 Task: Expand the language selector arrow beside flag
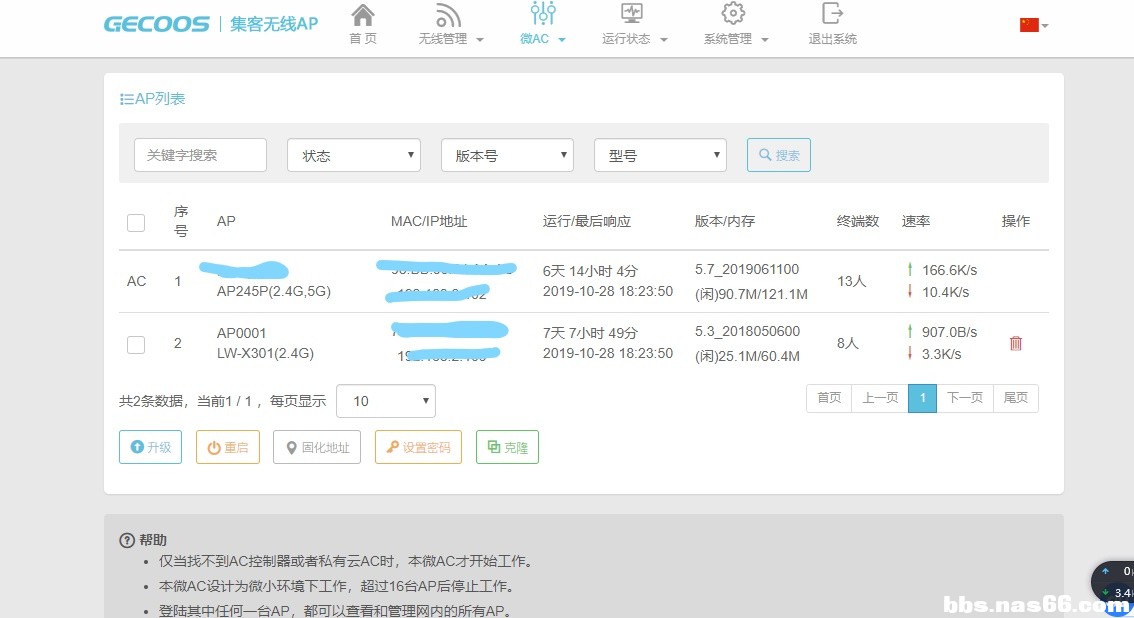(x=1045, y=26)
